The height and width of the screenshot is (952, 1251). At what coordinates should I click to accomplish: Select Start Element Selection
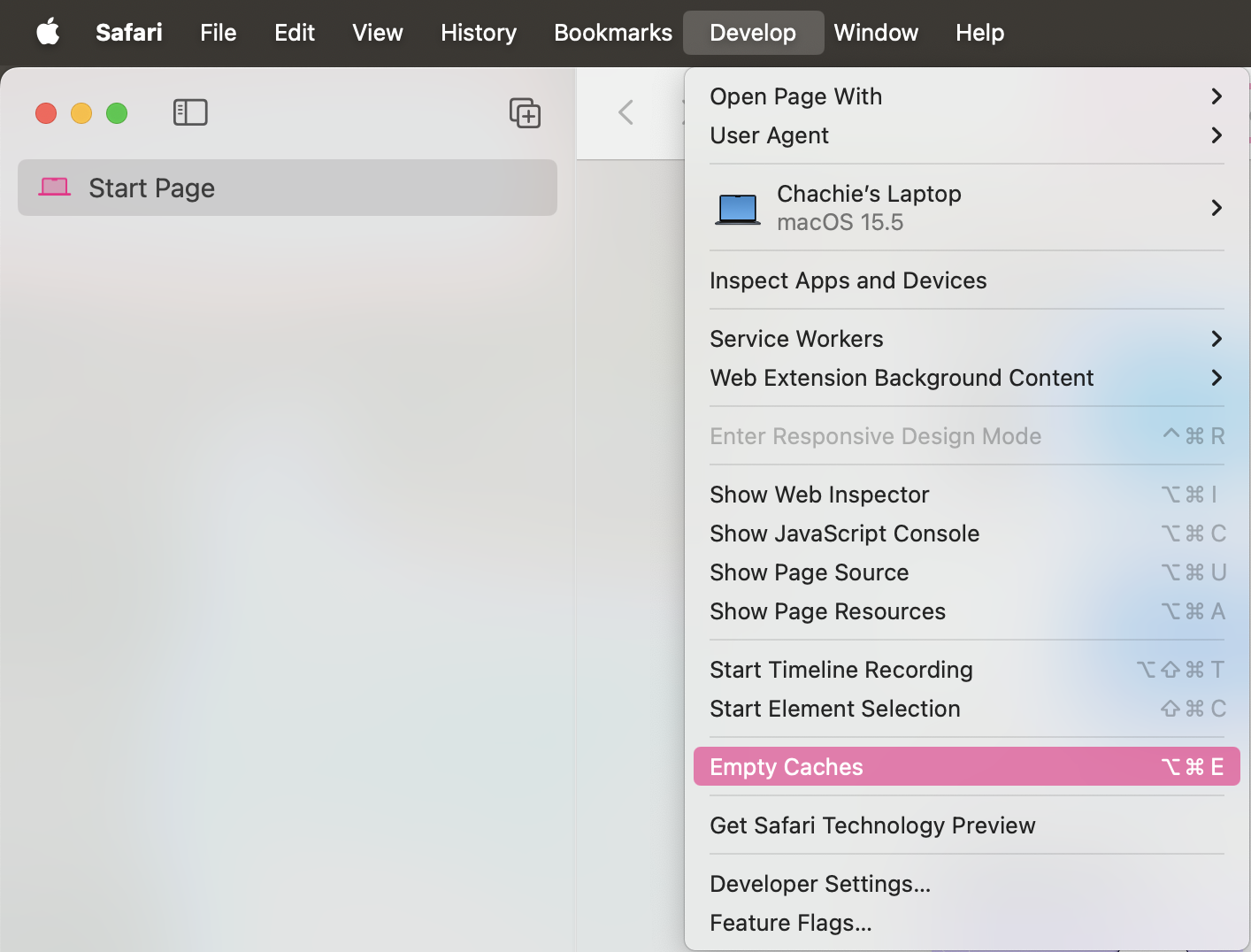(967, 709)
